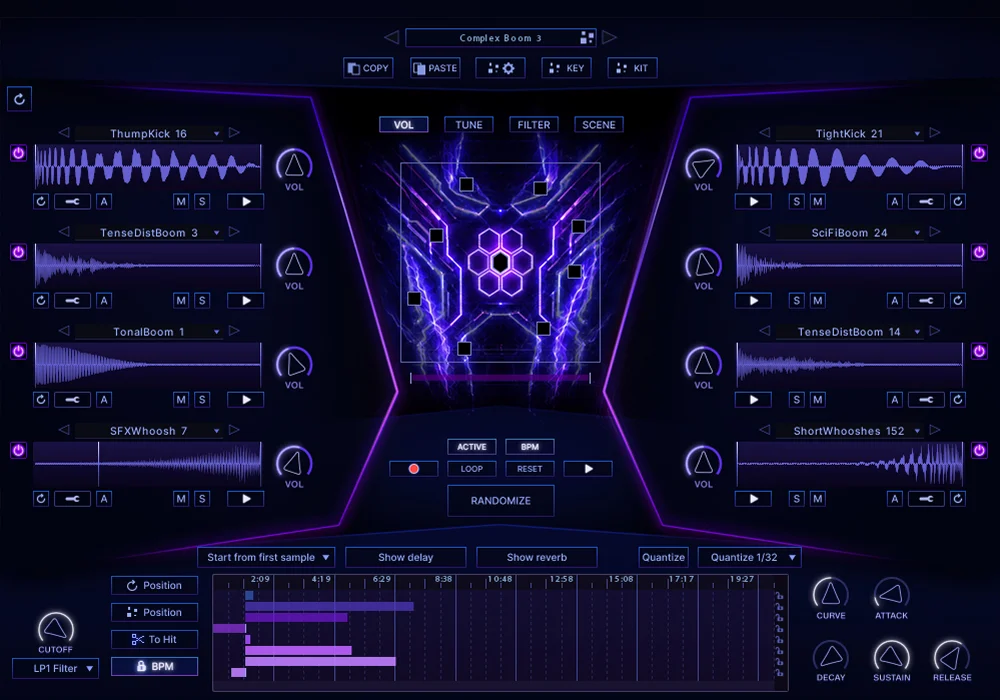Click the reload icon under ShortWhooshes 152
The height and width of the screenshot is (700, 1000).
[x=957, y=499]
